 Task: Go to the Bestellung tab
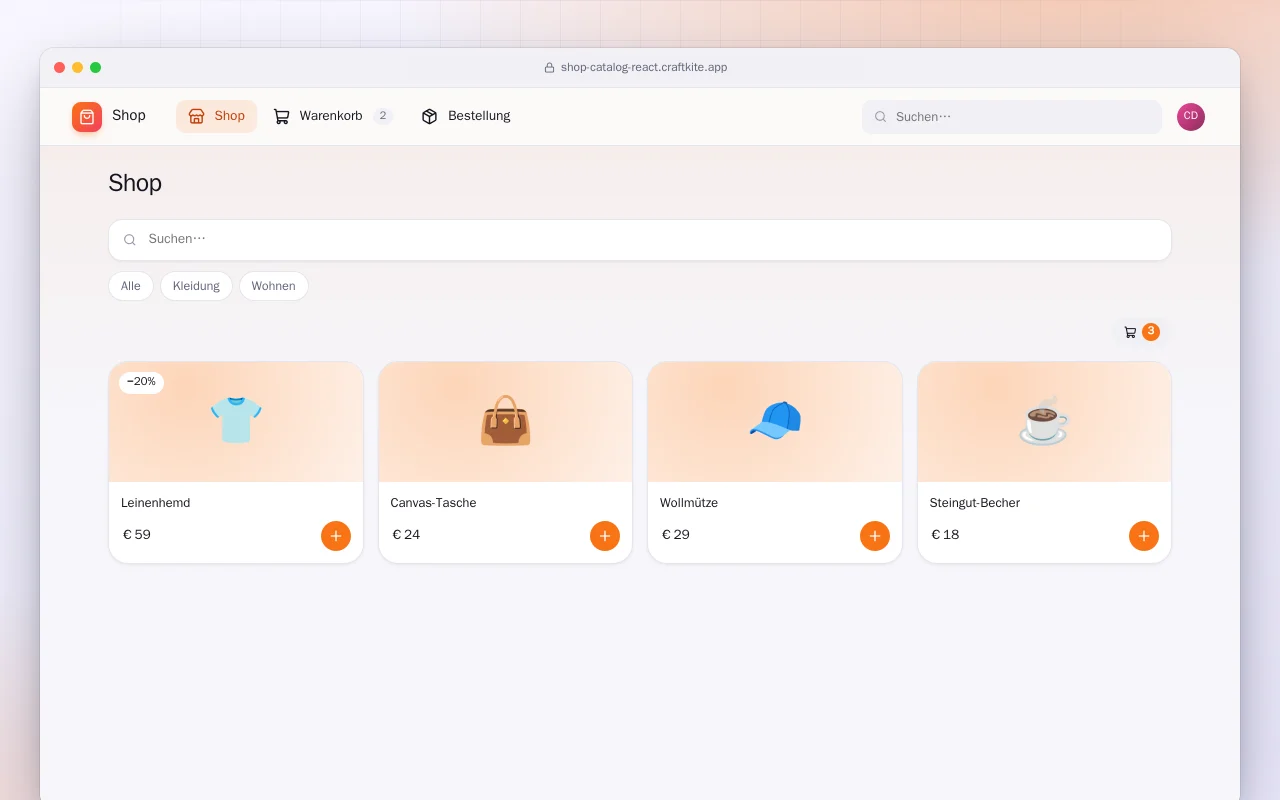[x=466, y=116]
